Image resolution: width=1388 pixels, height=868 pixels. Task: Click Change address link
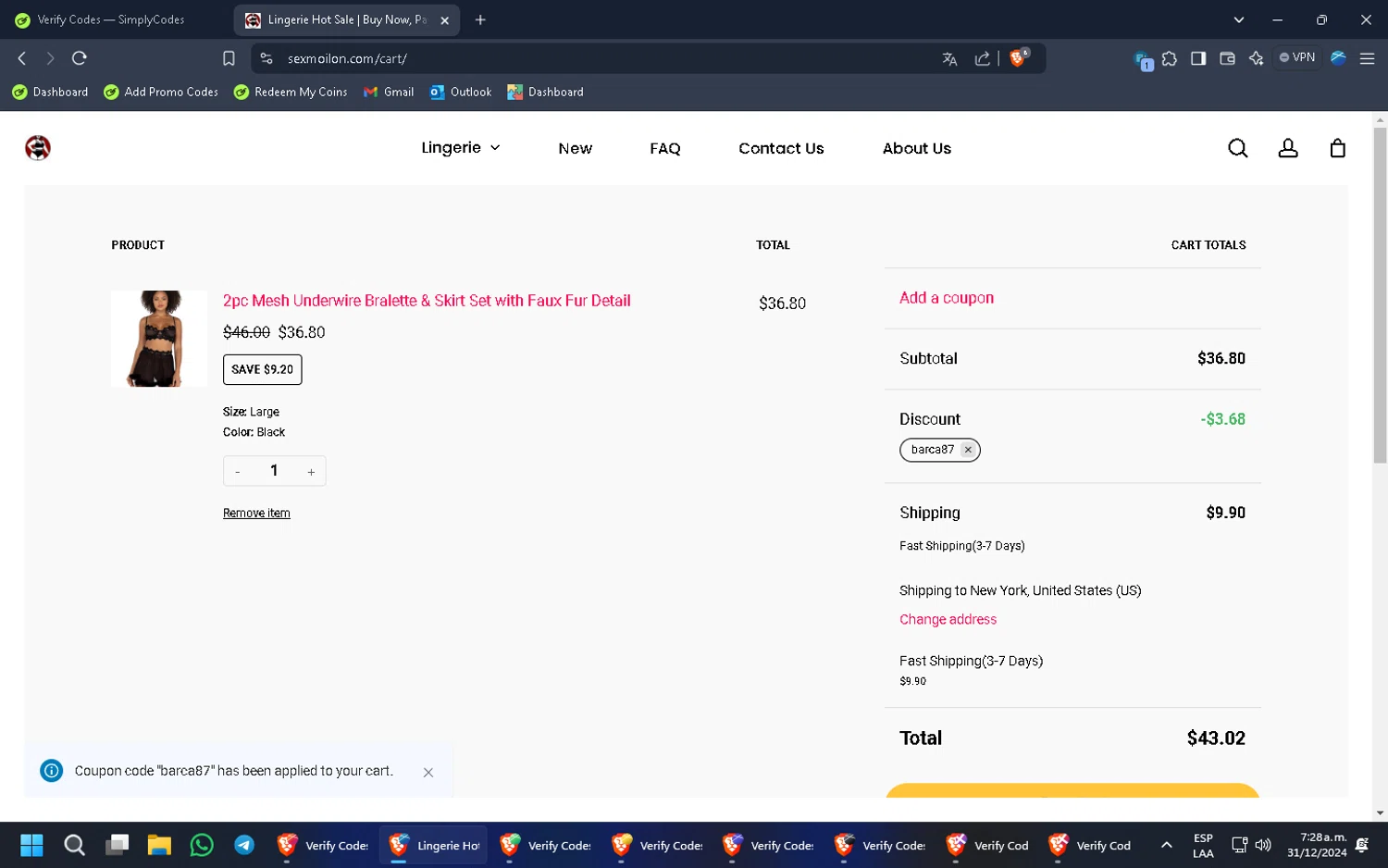click(x=948, y=619)
